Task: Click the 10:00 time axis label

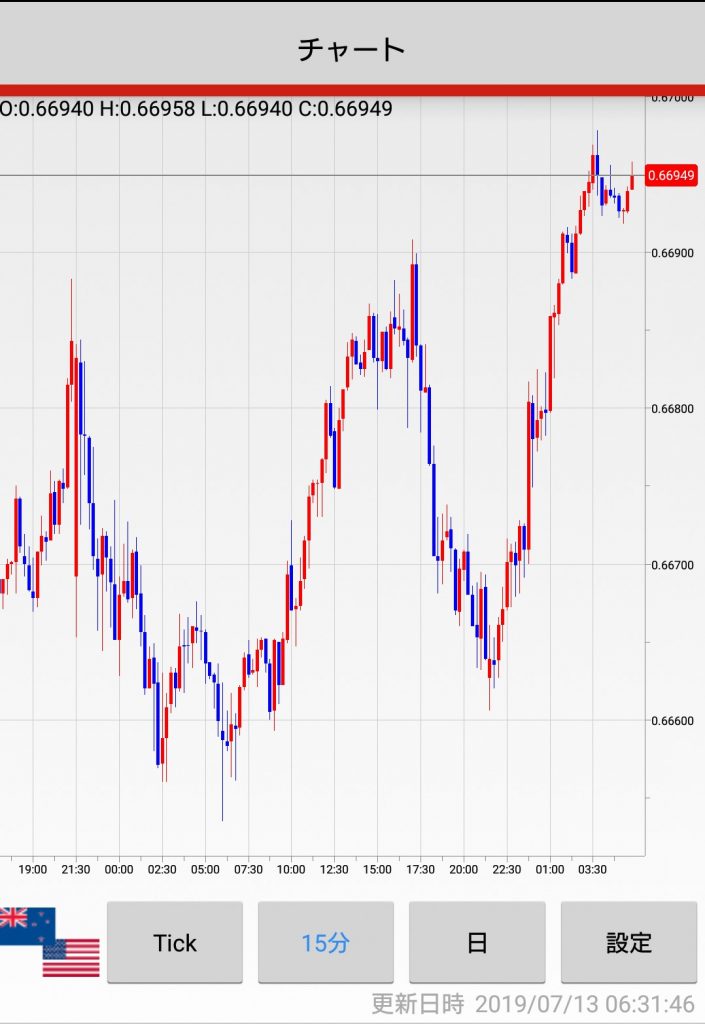Action: pyautogui.click(x=291, y=870)
